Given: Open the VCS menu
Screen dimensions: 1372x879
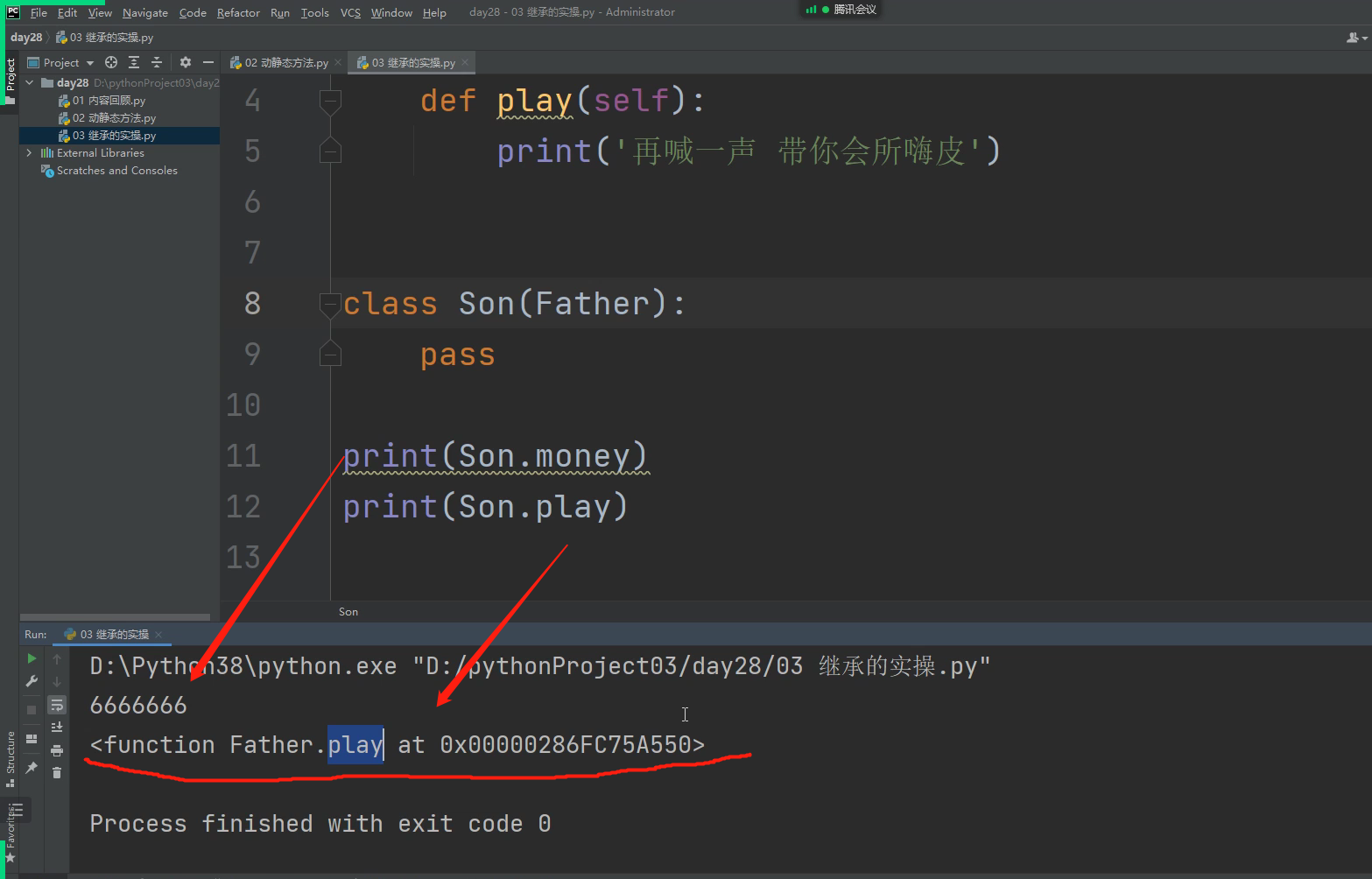Looking at the screenshot, I should [350, 12].
